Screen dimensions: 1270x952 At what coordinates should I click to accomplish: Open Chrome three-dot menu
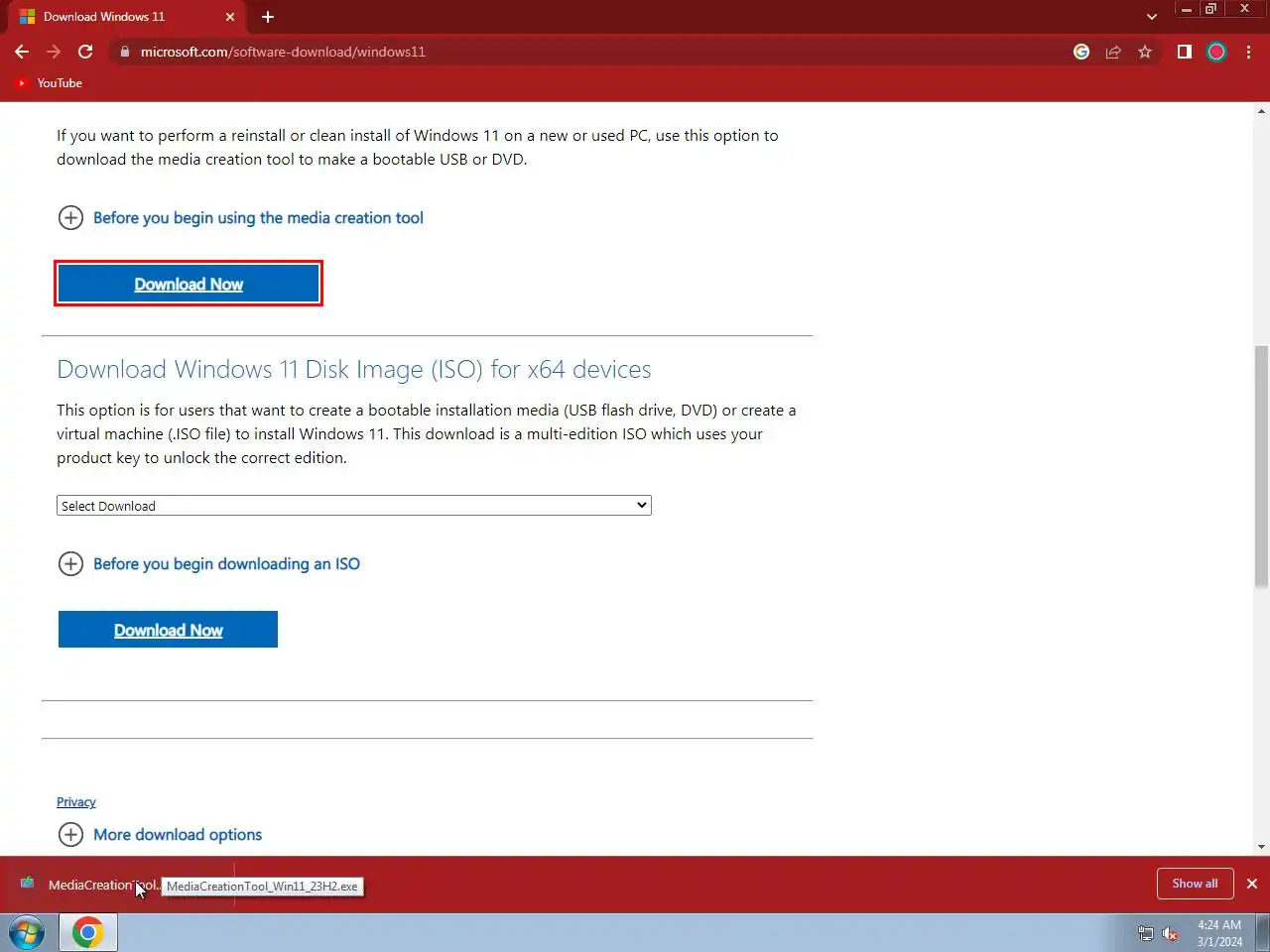click(x=1248, y=52)
